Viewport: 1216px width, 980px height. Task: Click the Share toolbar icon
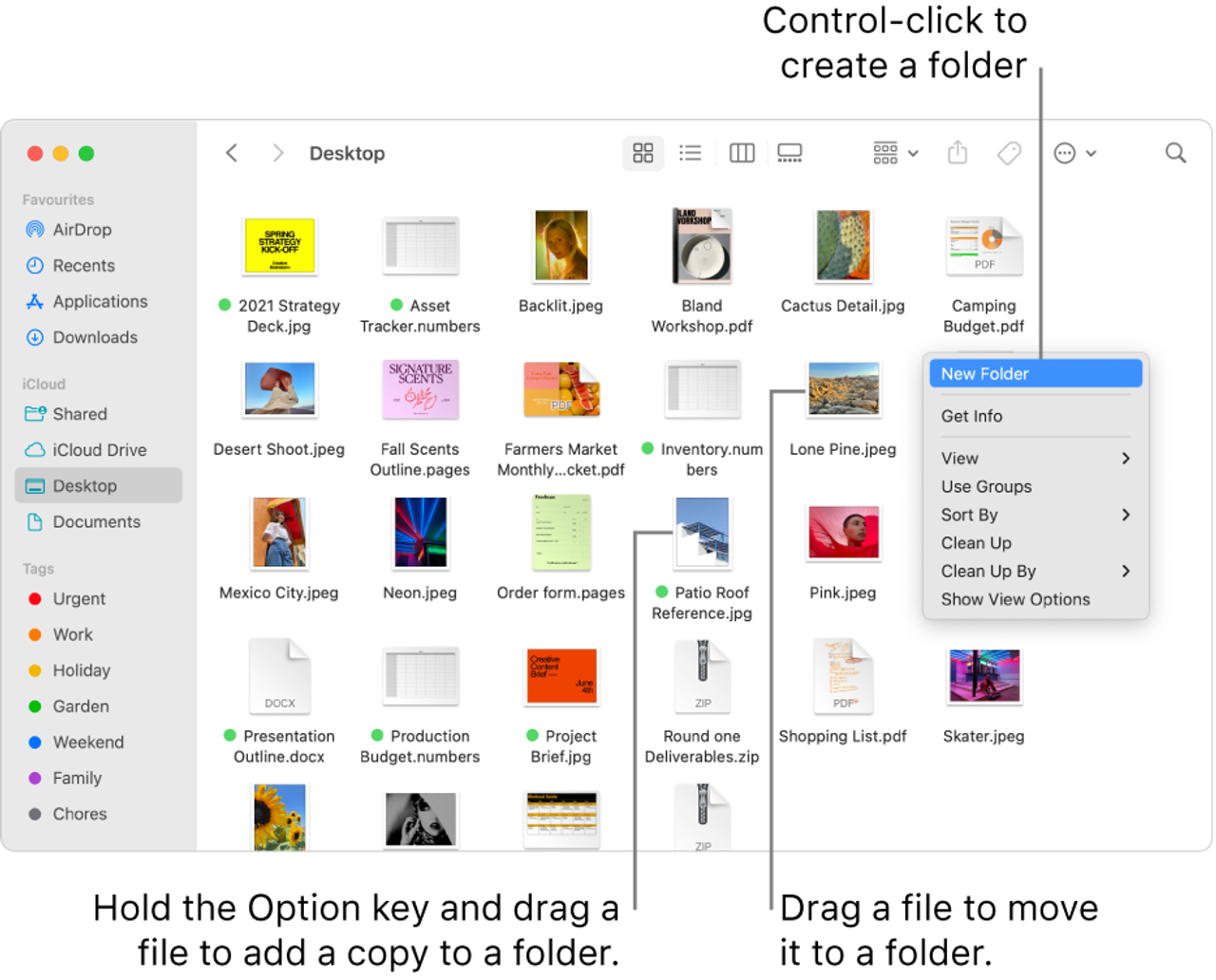[958, 153]
